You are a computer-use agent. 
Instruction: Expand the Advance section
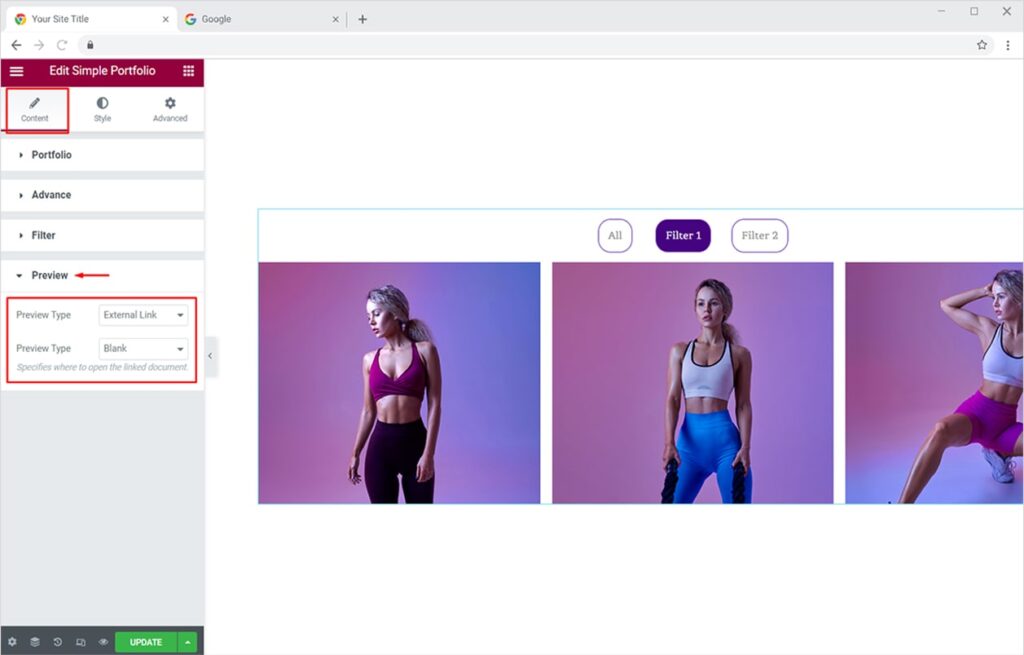51,195
